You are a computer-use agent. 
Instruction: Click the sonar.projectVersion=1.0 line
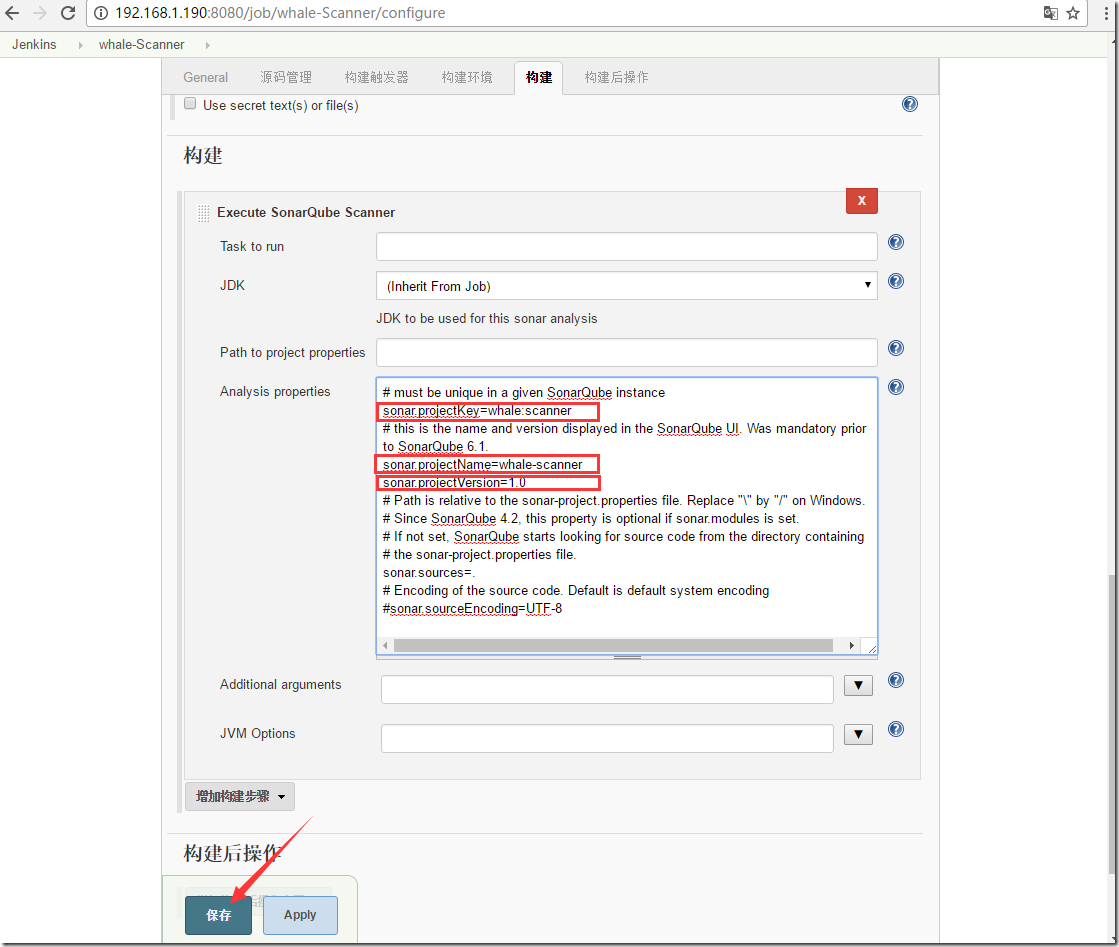click(455, 483)
